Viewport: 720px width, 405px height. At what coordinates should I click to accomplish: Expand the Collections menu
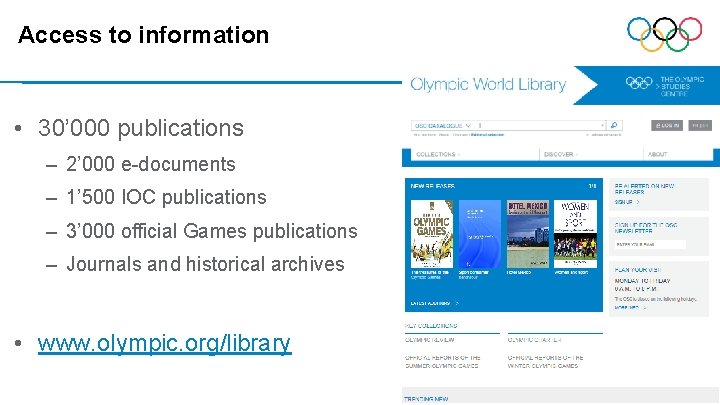[438, 154]
